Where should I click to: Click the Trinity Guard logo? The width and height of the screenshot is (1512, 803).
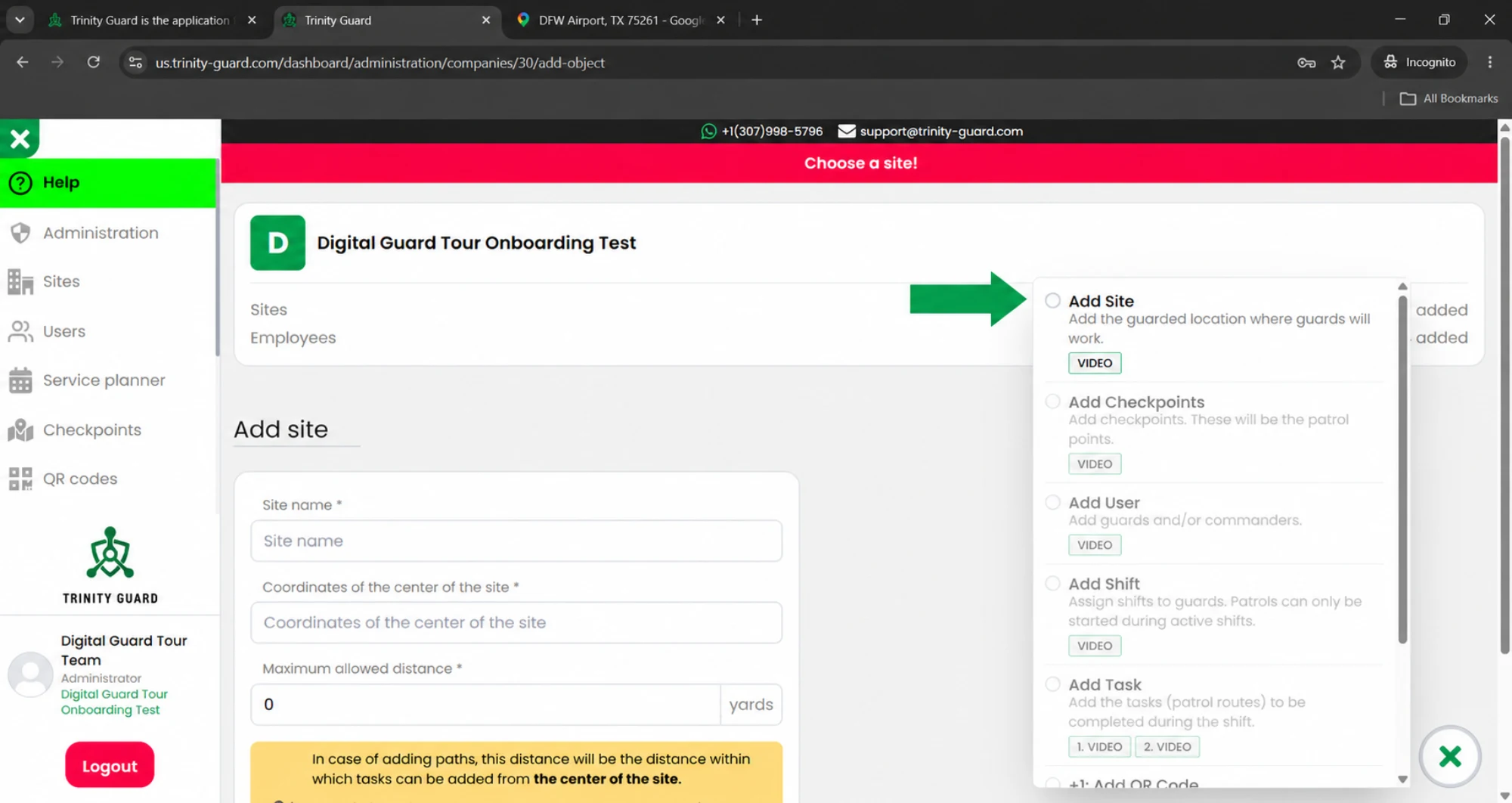110,565
